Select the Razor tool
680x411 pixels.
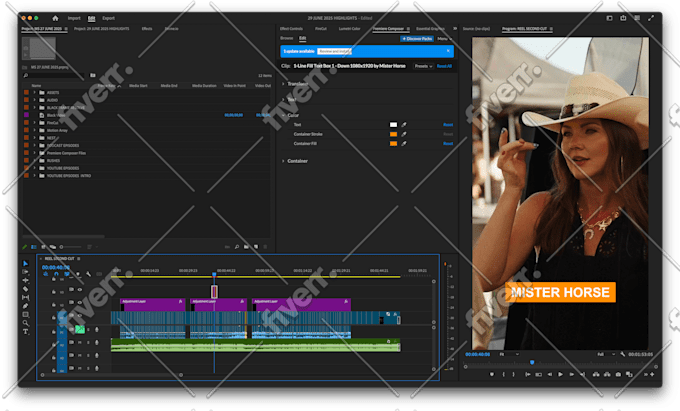(x=26, y=289)
